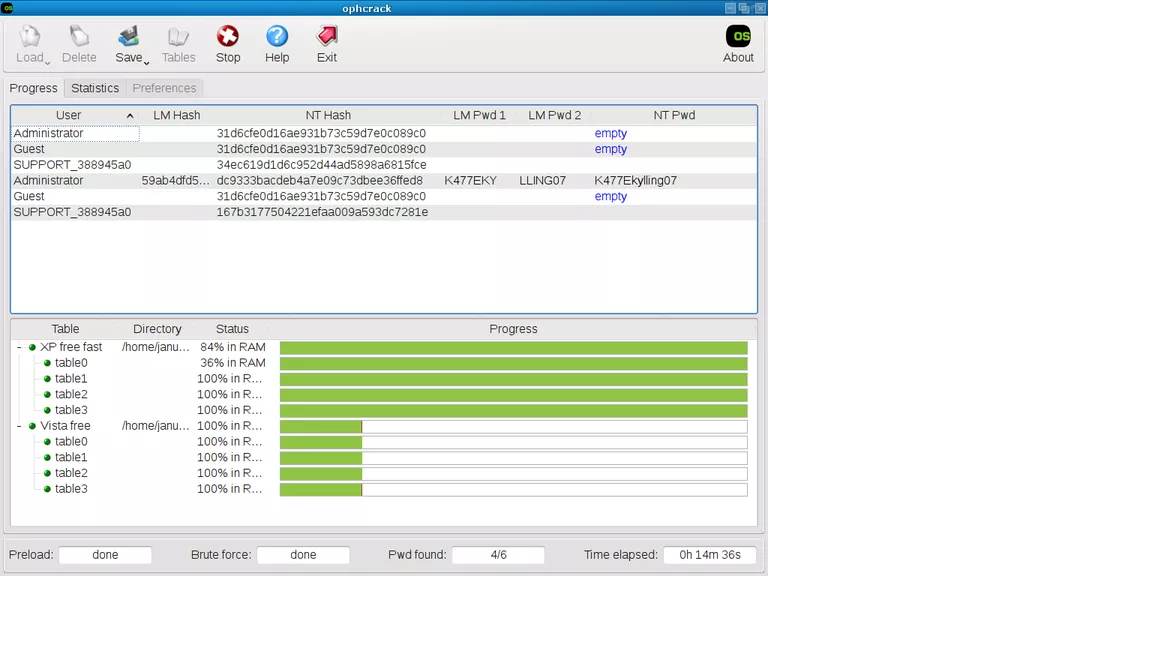Click the NT Pwd column header
The image size is (1152, 648).
[x=674, y=115]
